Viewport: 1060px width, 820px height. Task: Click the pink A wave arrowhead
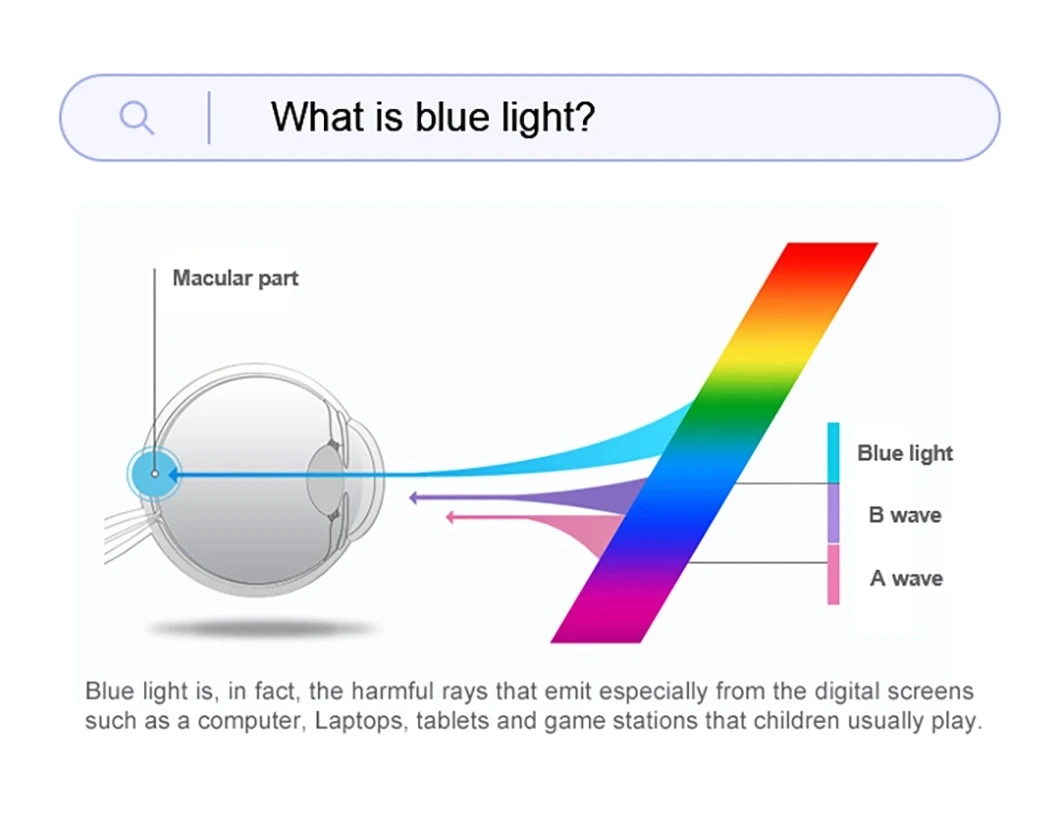click(x=450, y=517)
